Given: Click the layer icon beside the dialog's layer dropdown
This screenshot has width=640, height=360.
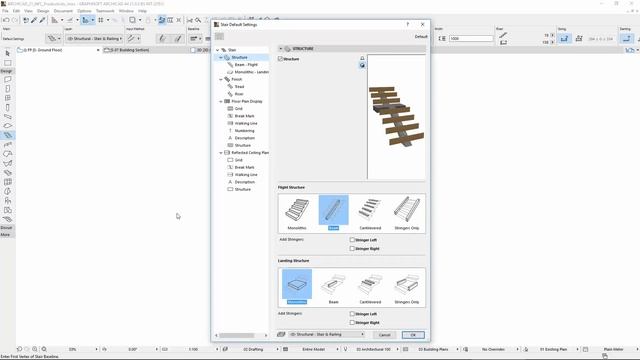Looking at the screenshot, I should click(281, 334).
